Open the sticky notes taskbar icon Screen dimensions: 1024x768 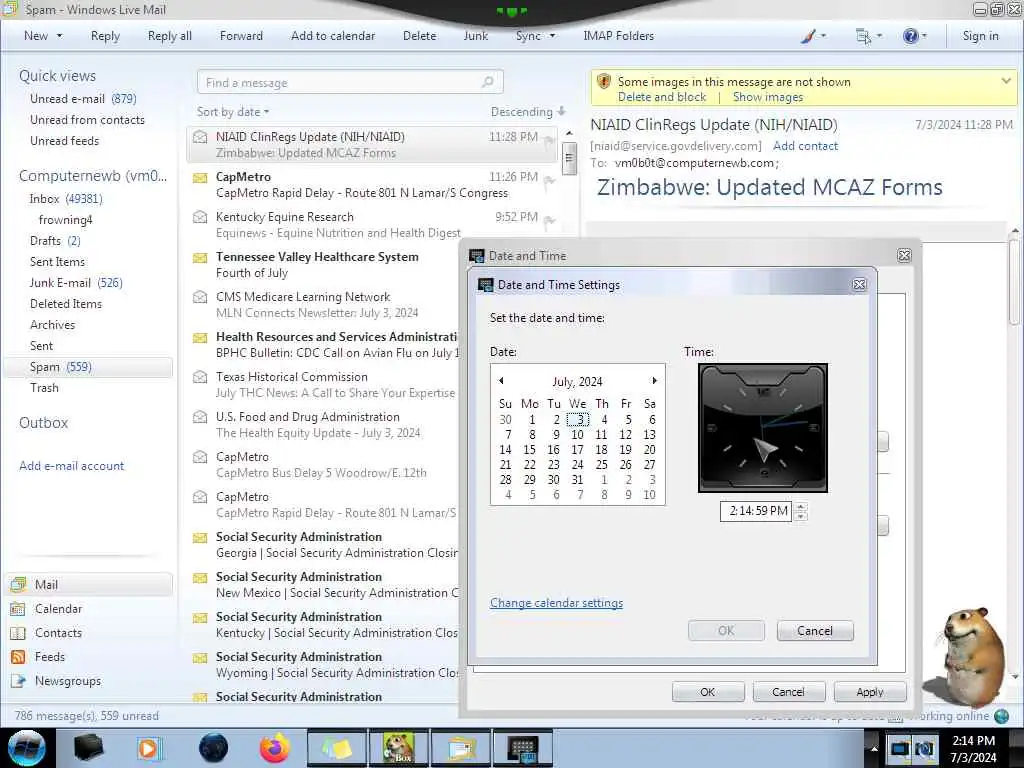click(x=336, y=748)
